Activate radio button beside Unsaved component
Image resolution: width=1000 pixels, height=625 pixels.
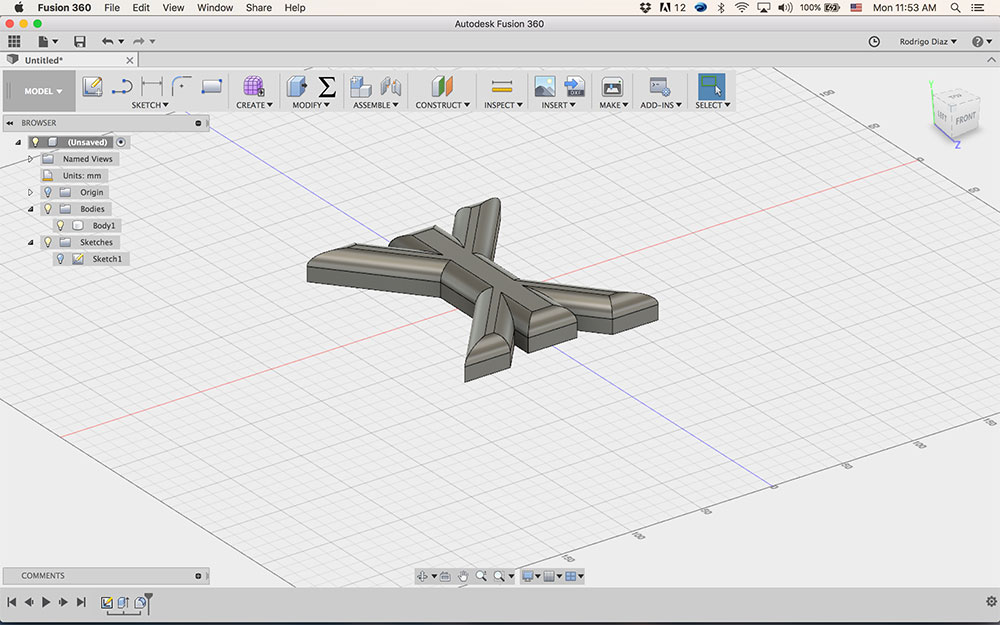(121, 142)
